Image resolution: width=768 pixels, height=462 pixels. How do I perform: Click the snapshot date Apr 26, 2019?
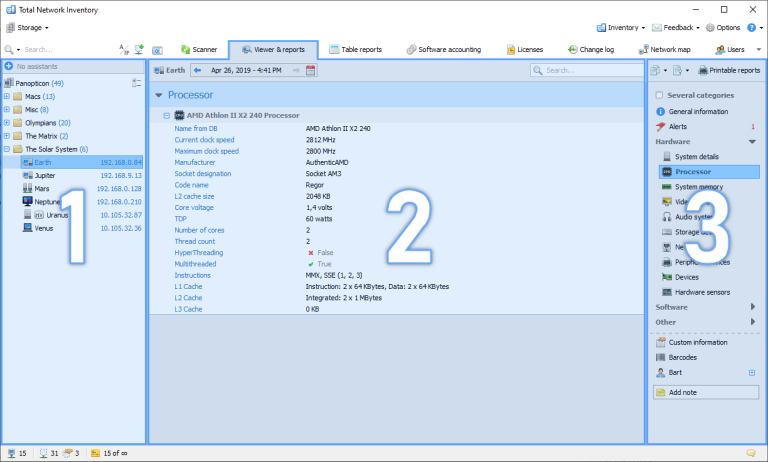[x=246, y=71]
